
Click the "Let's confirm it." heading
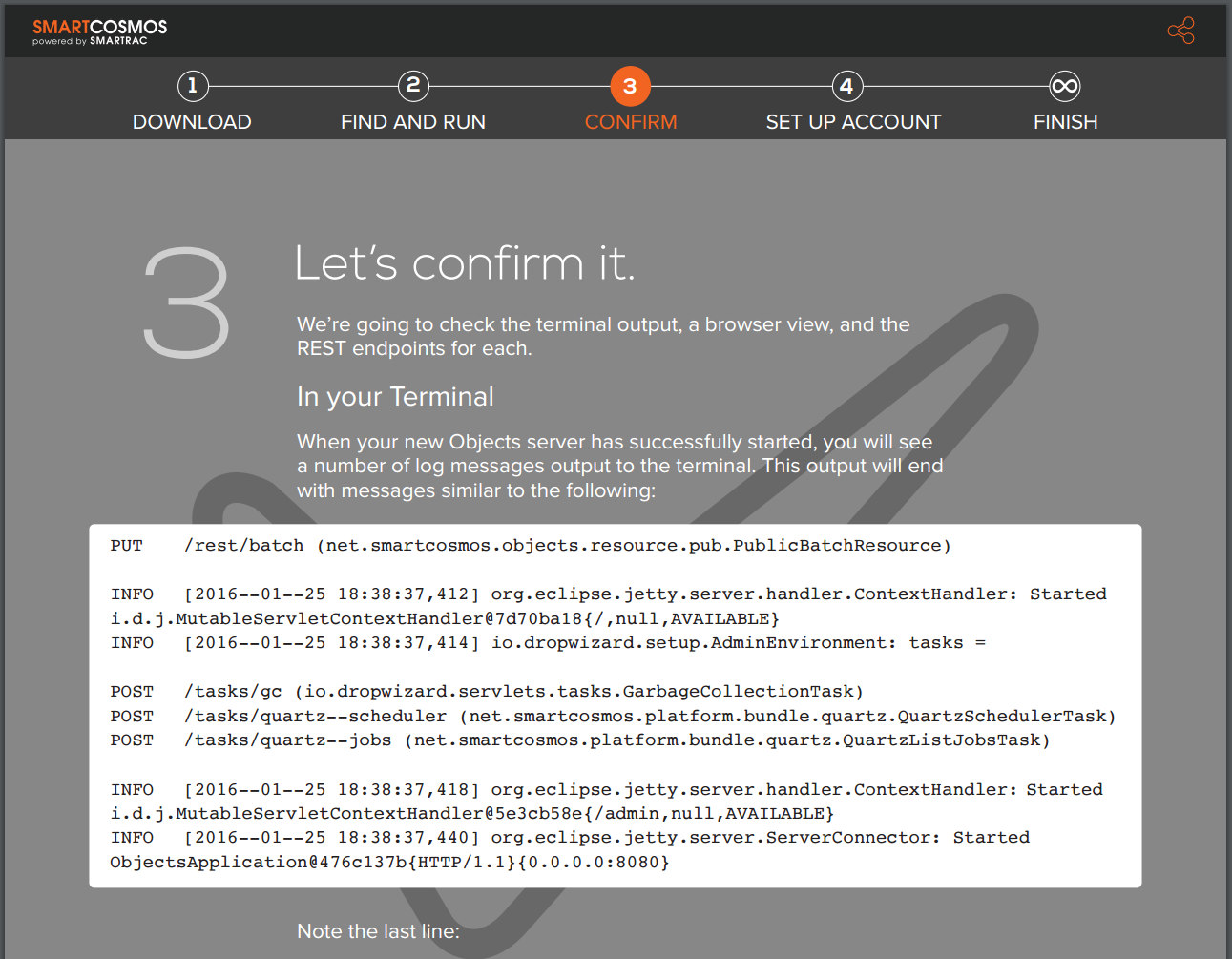click(465, 262)
